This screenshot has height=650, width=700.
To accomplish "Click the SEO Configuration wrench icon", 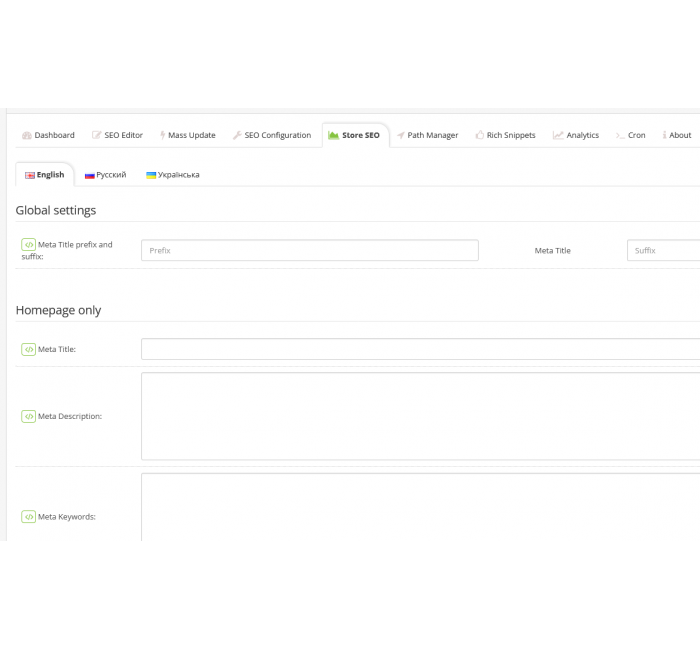I will tap(237, 135).
